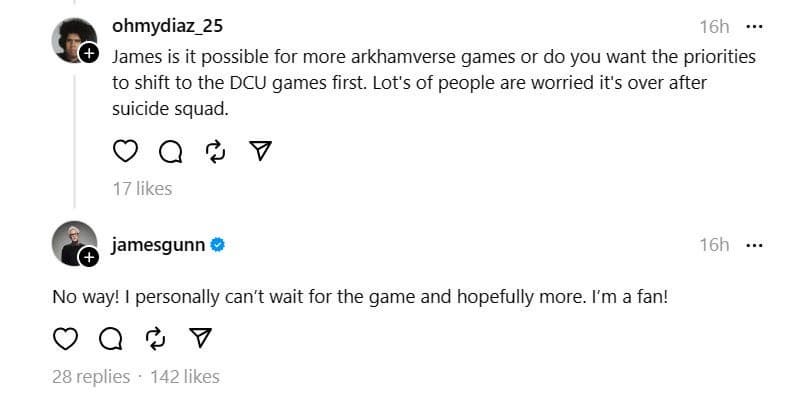View the 142 likes list
The height and width of the screenshot is (406, 805).
pos(185,376)
